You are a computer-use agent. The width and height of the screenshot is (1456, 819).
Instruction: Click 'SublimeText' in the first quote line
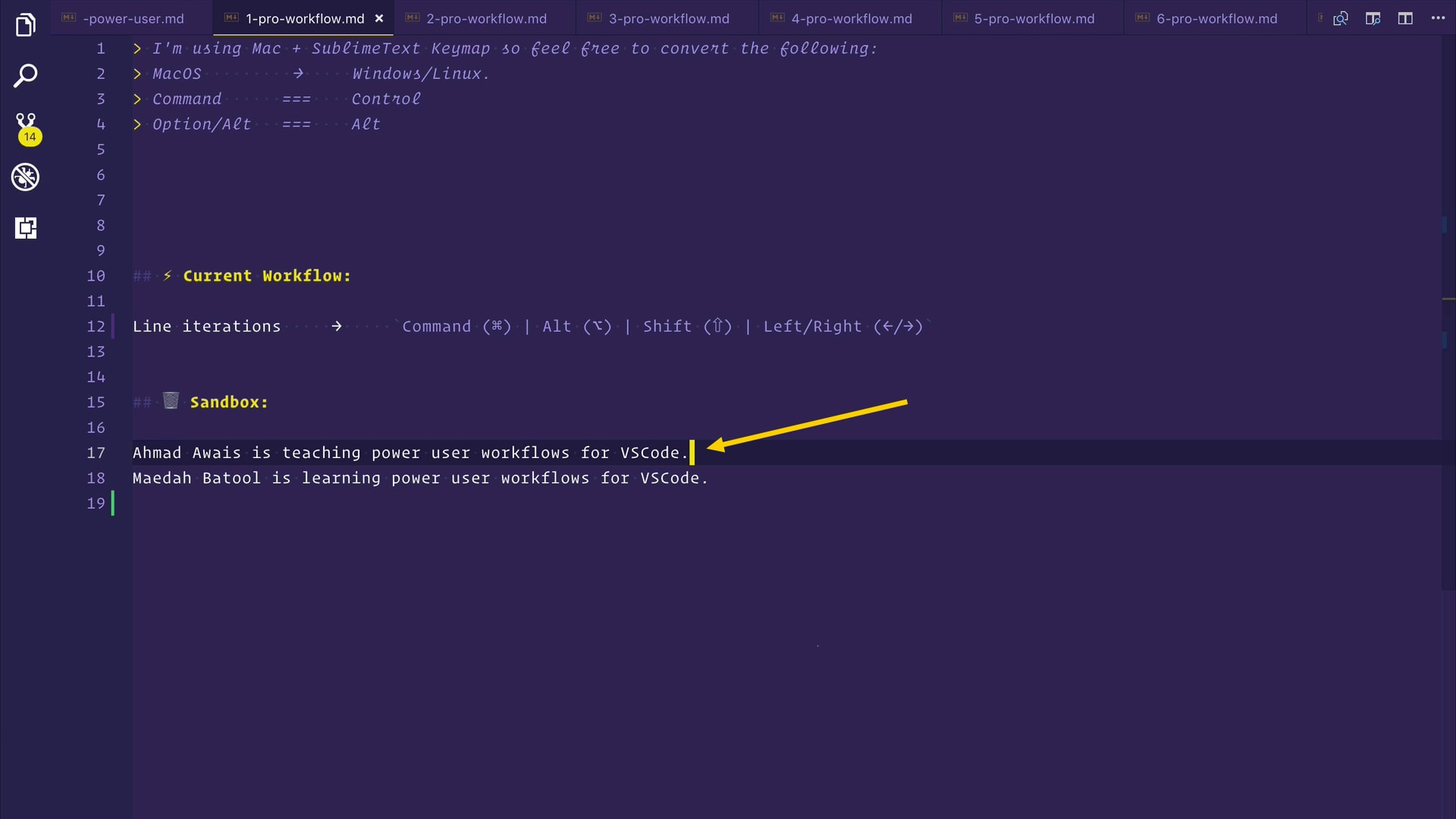pos(366,49)
